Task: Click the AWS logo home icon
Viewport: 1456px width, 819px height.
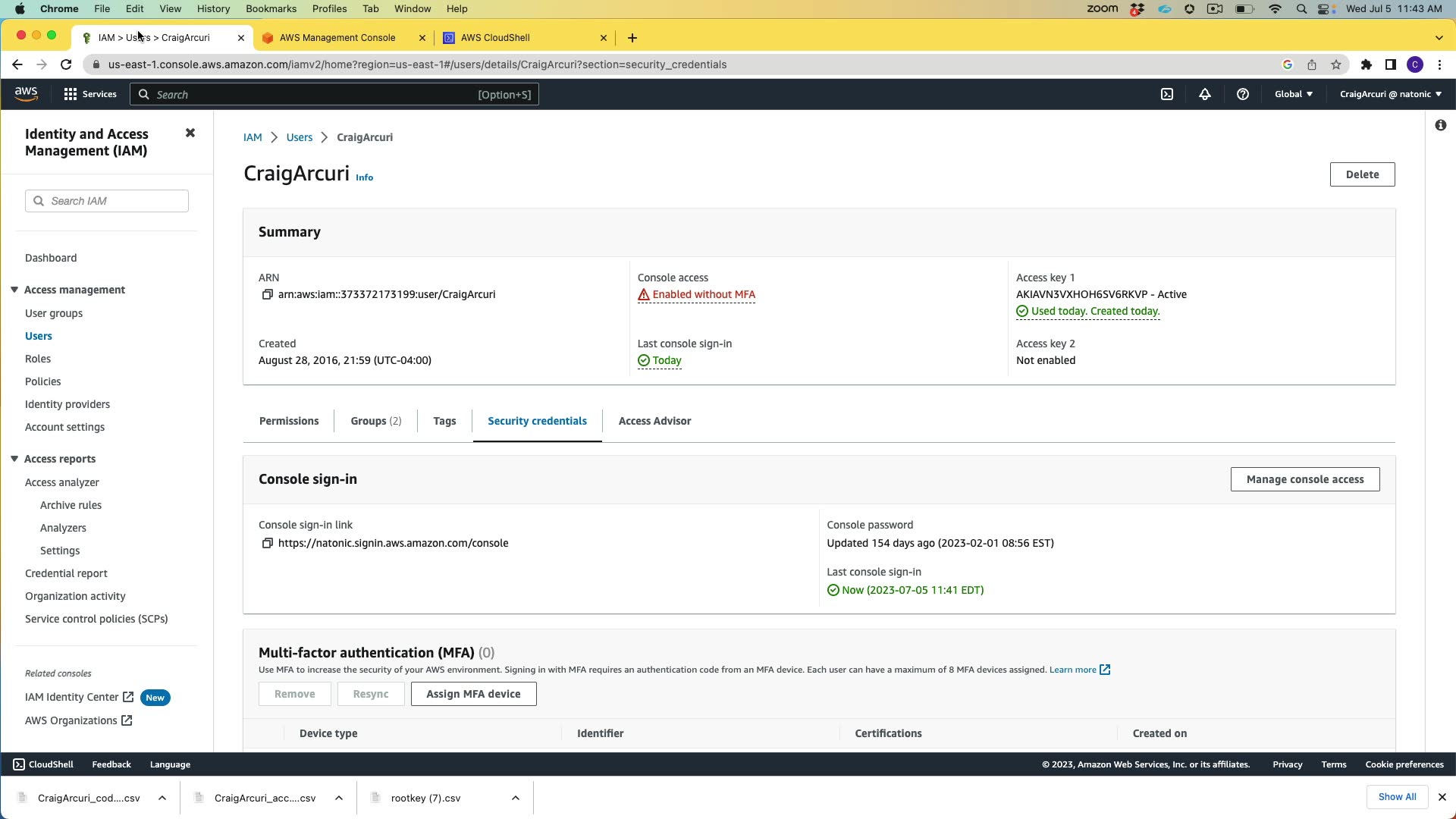Action: pyautogui.click(x=26, y=93)
